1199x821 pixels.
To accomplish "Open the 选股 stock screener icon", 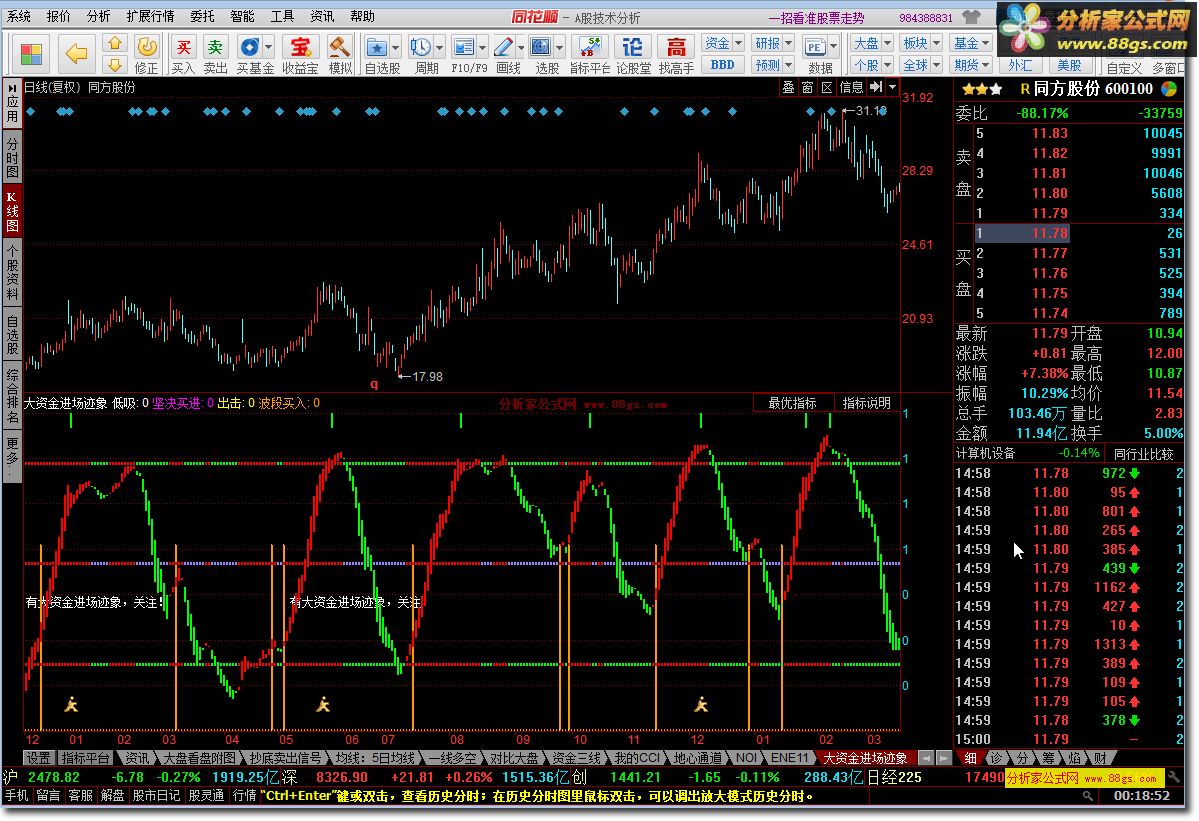I will pyautogui.click(x=541, y=47).
